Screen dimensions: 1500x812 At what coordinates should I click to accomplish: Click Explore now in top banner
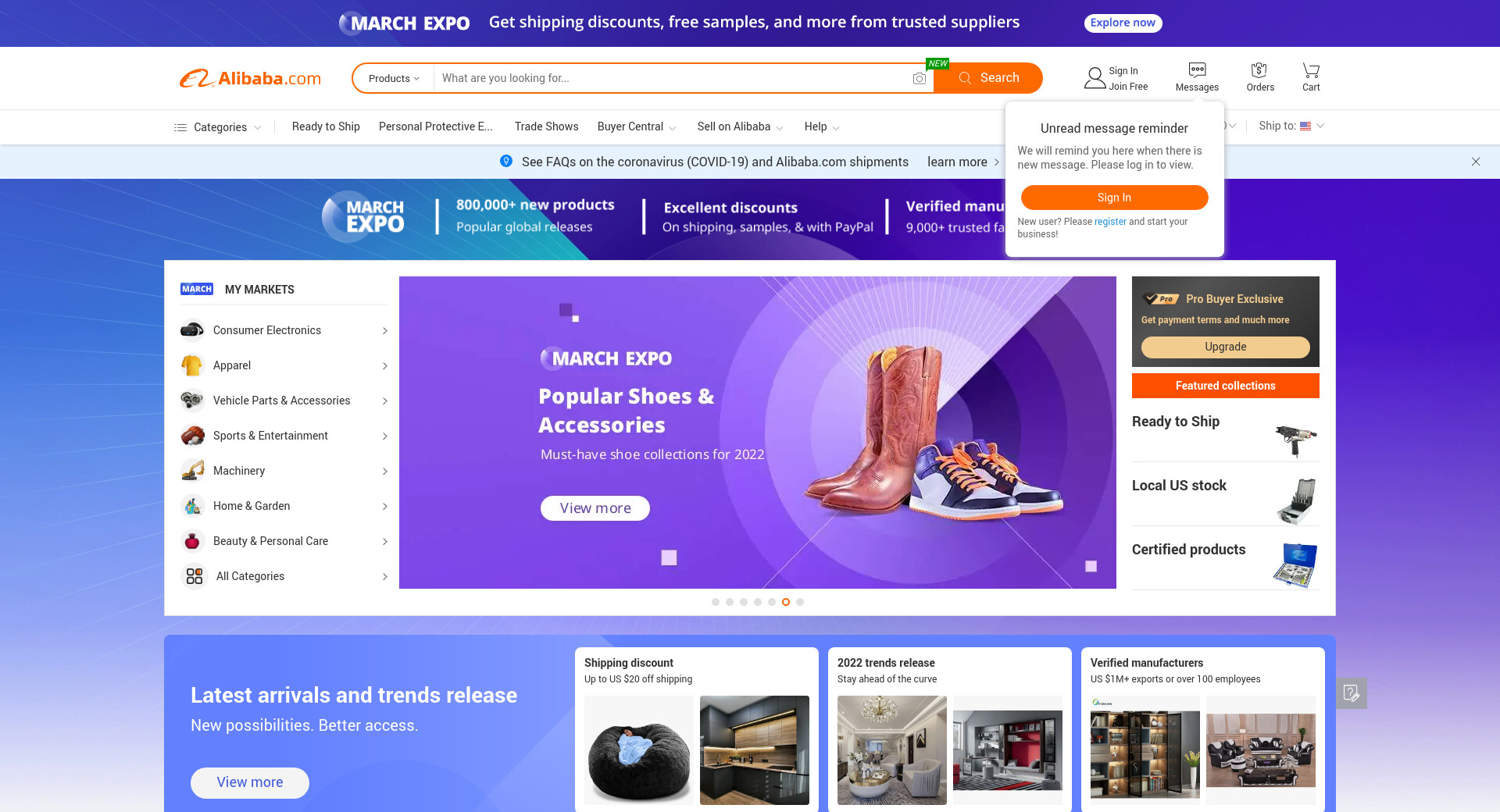click(1123, 23)
